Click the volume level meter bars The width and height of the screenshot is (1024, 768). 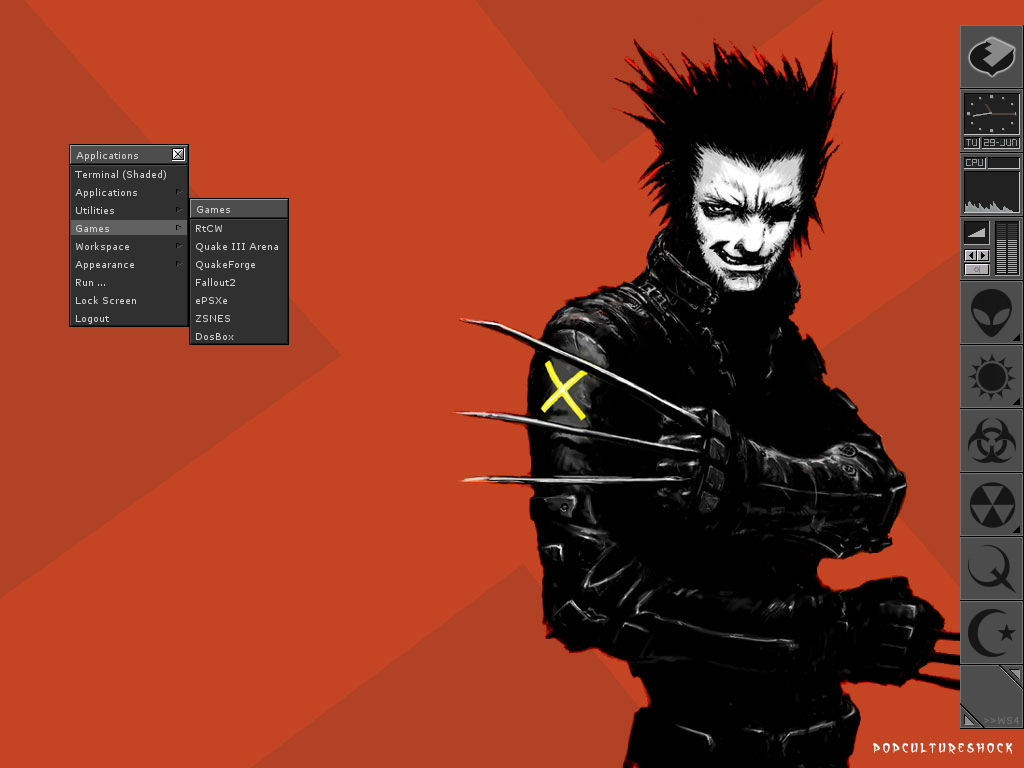pos(1007,248)
